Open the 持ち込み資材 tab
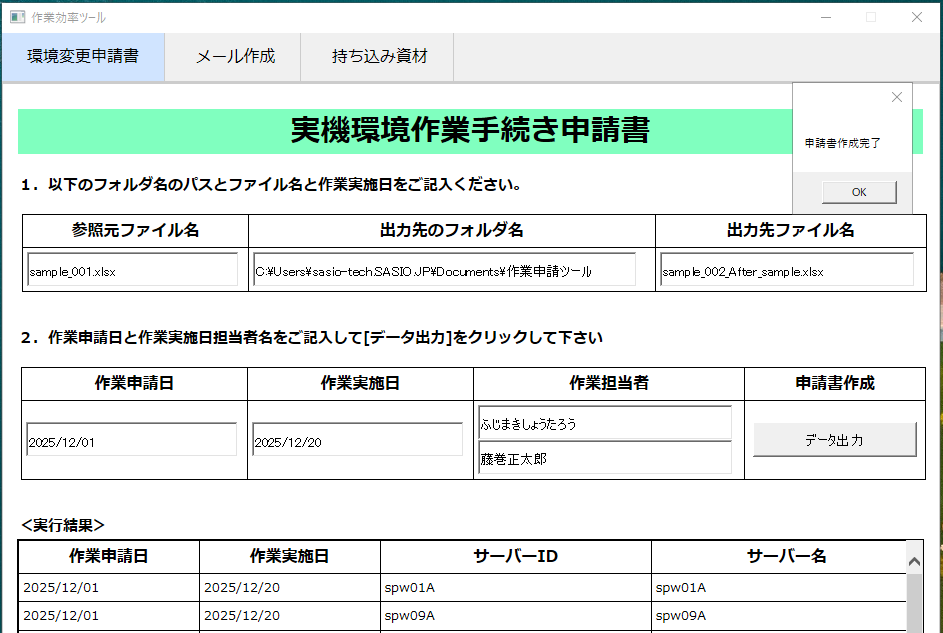The image size is (943, 633). (x=379, y=57)
